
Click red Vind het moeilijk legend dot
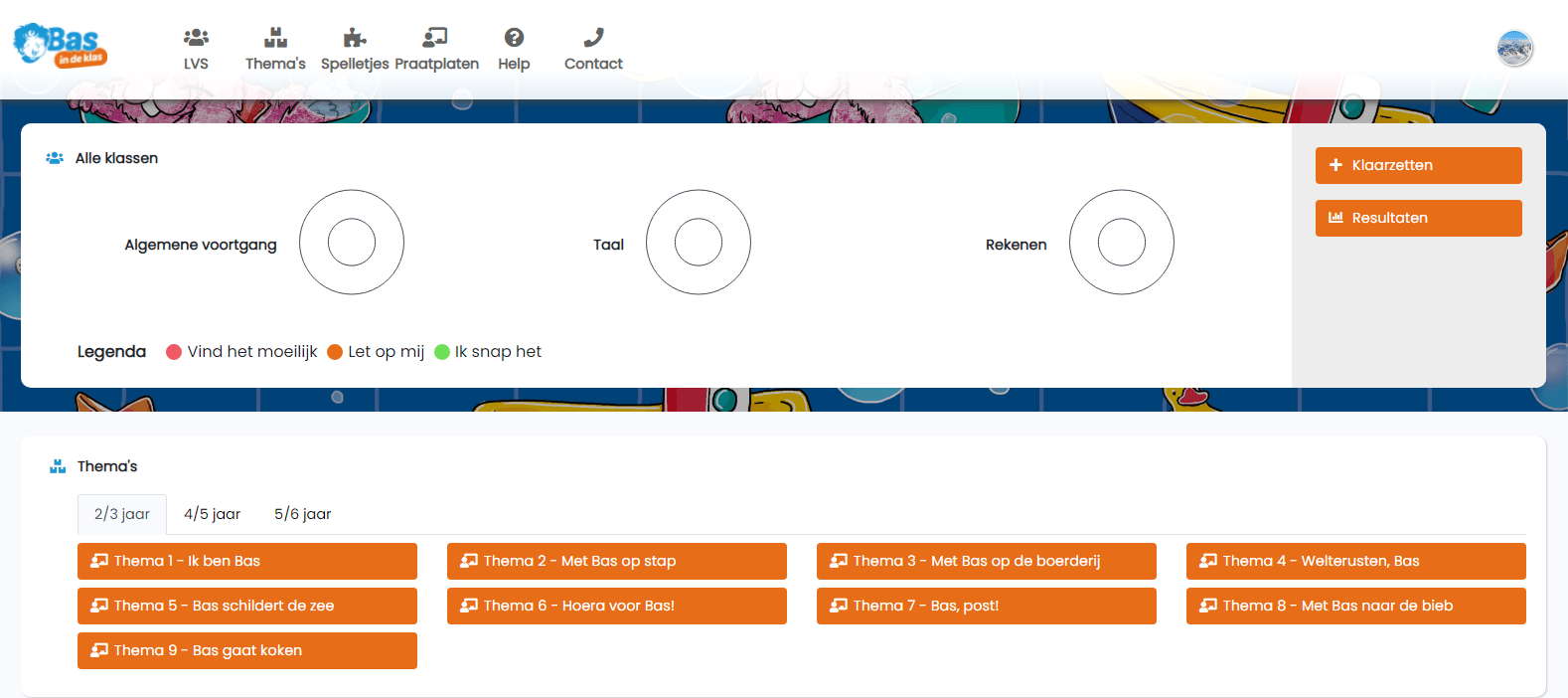pyautogui.click(x=174, y=352)
